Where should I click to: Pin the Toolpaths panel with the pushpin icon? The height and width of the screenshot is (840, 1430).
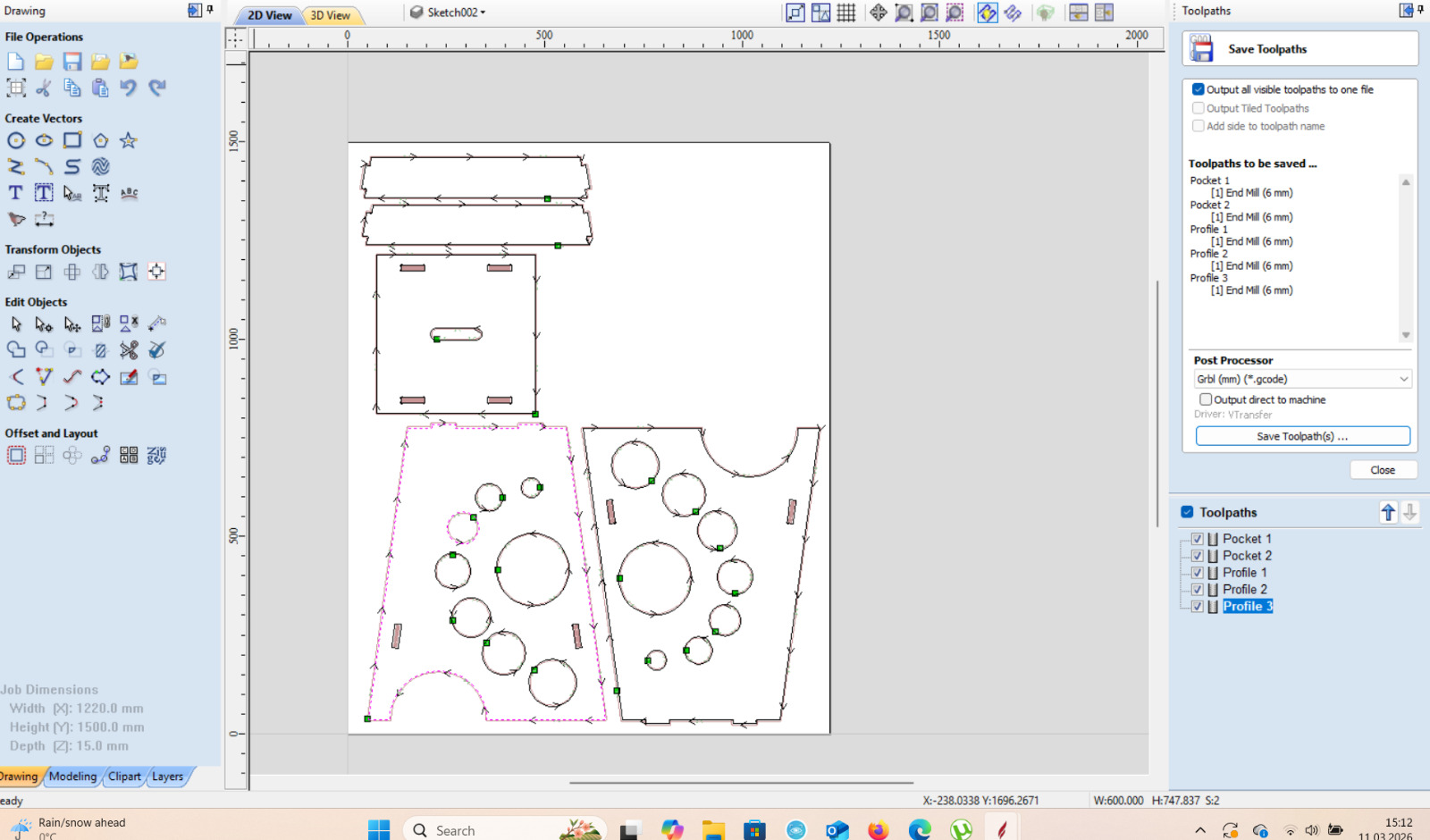pyautogui.click(x=1420, y=10)
